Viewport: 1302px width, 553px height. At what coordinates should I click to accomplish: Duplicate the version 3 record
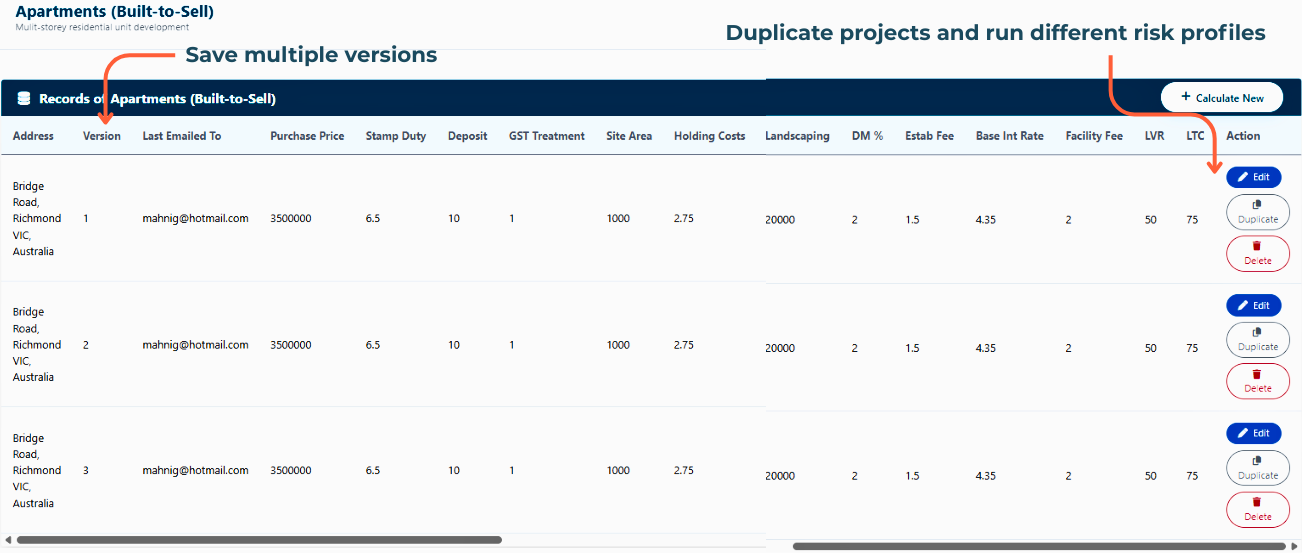[1257, 469]
